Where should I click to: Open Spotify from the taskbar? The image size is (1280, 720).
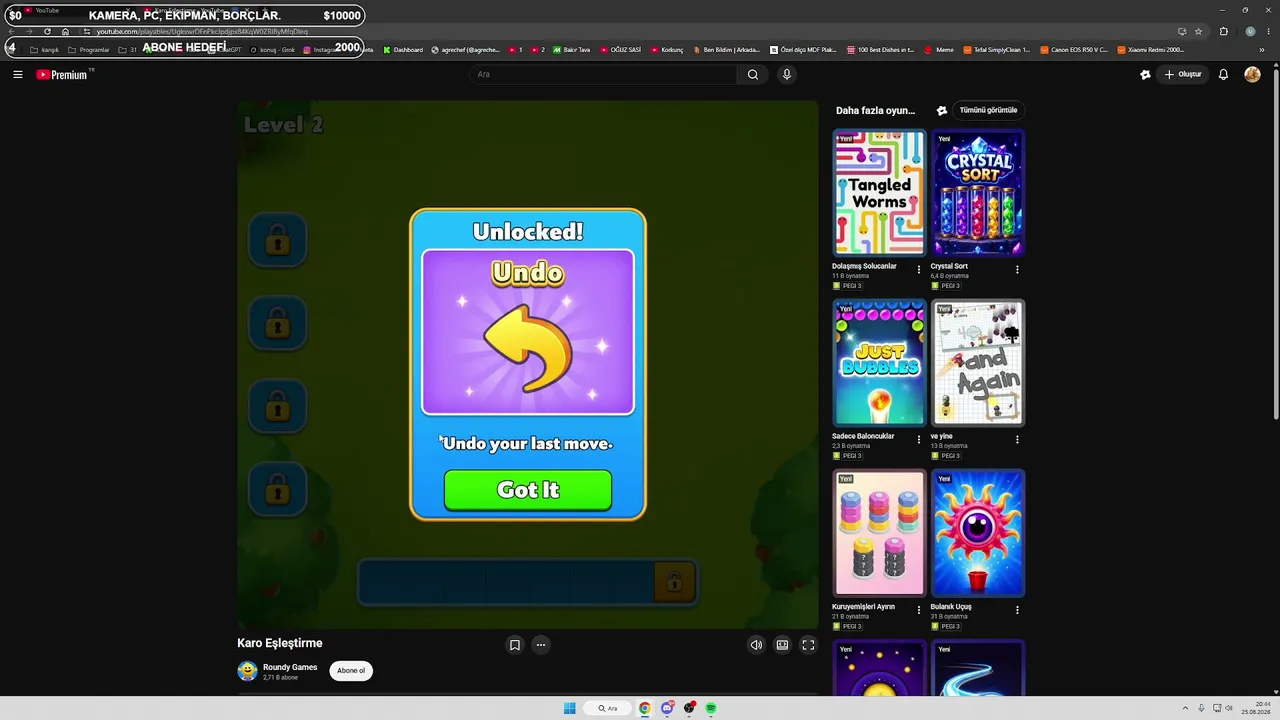click(711, 708)
